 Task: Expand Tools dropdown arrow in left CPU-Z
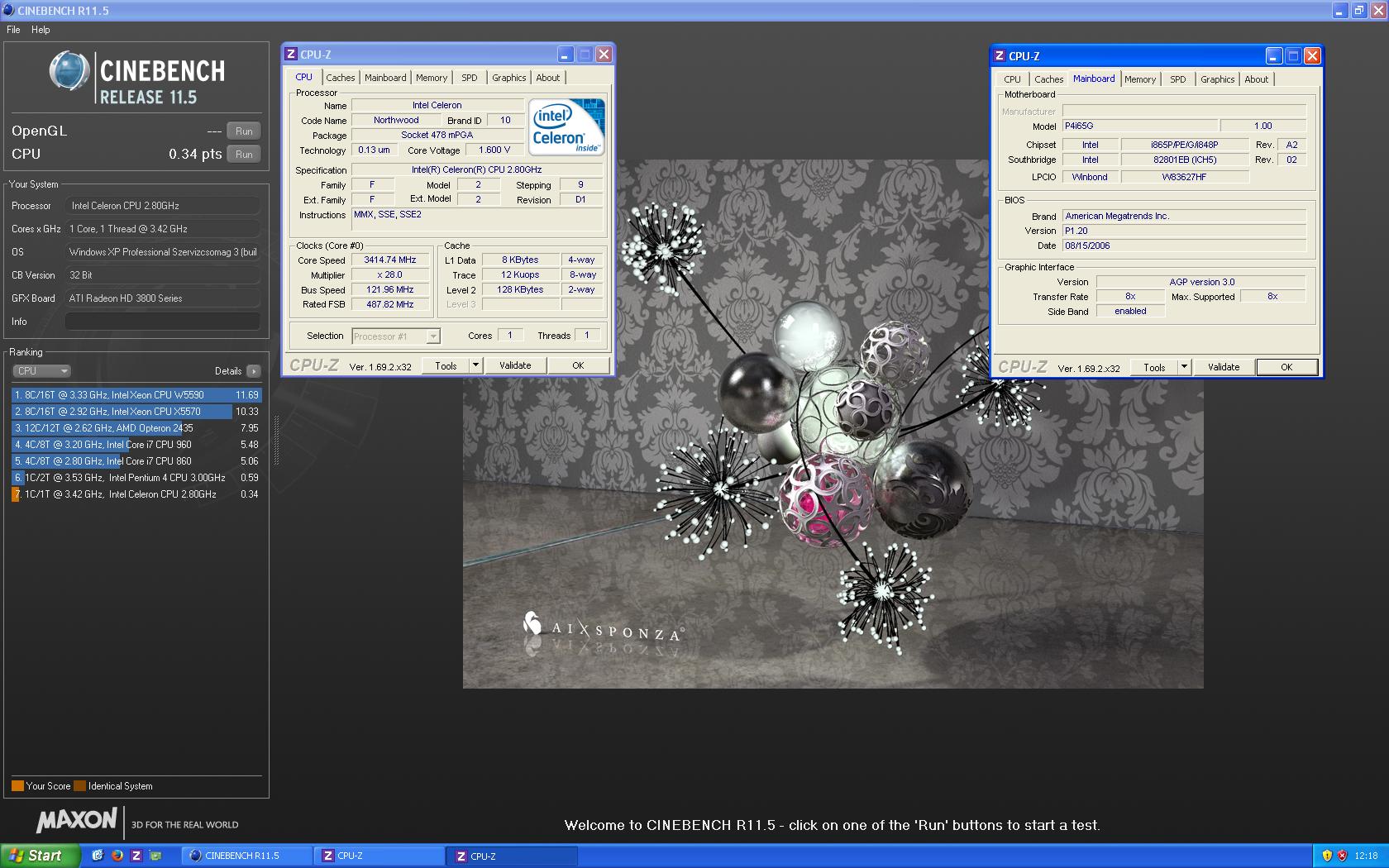[475, 365]
